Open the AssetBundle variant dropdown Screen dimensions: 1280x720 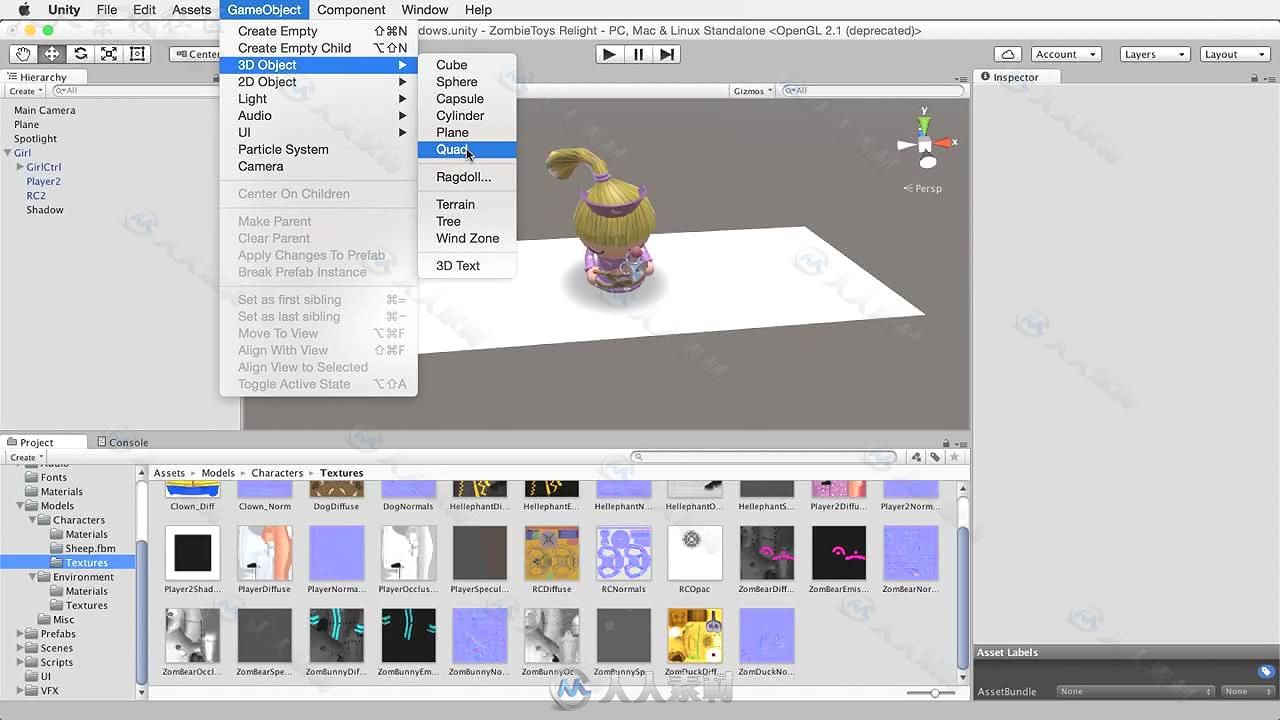coord(1247,691)
